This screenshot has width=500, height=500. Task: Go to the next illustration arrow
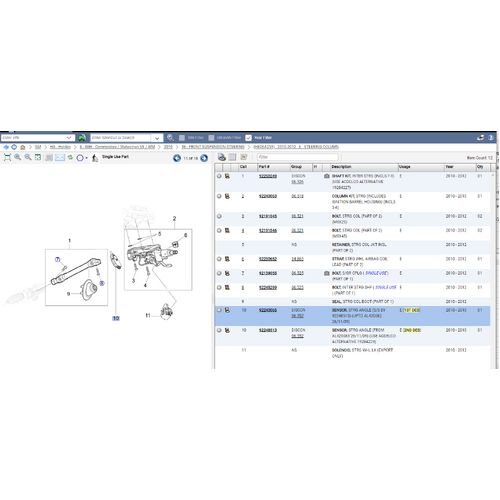(204, 158)
